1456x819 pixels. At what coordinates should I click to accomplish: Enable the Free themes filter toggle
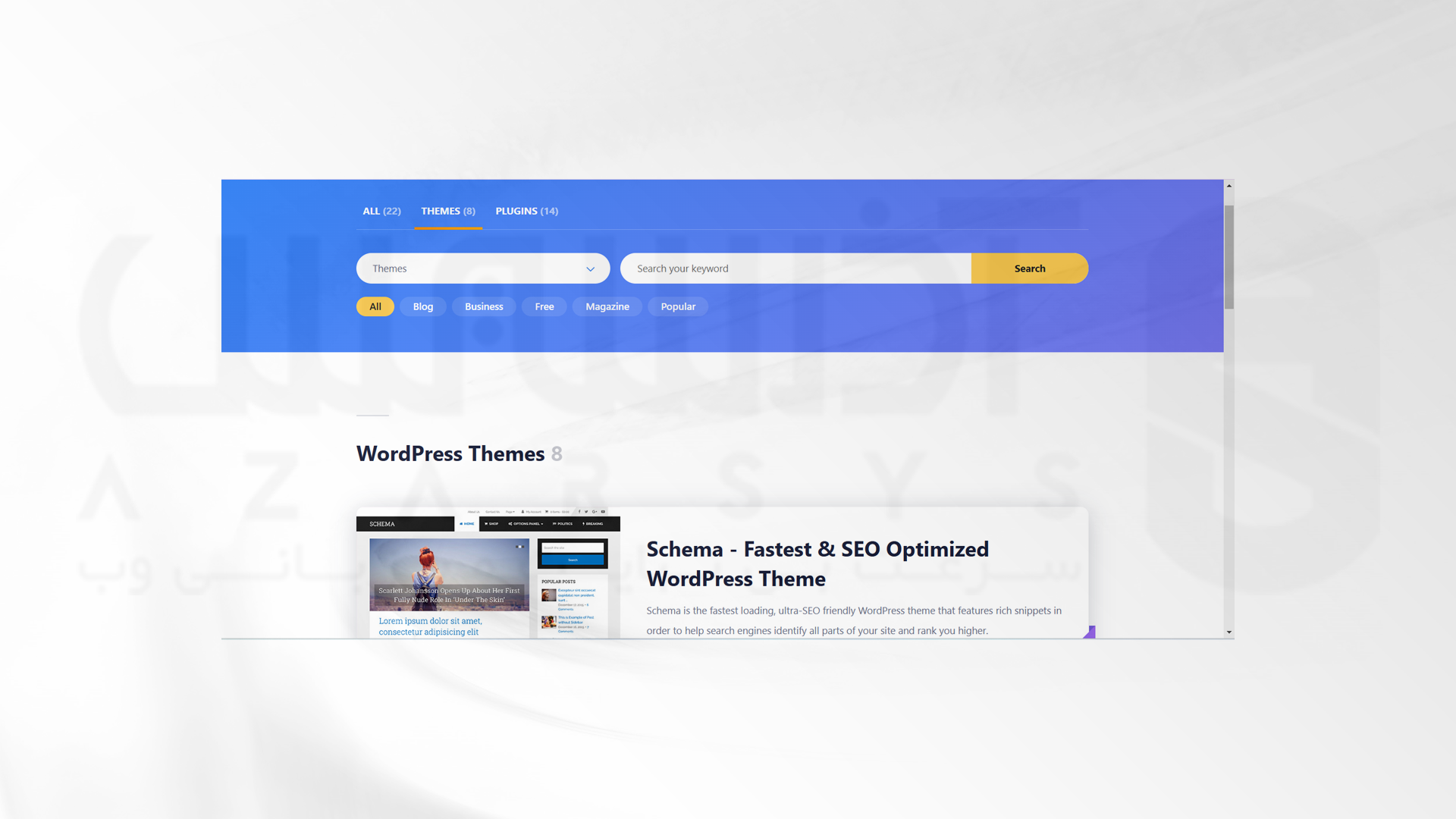pos(544,306)
